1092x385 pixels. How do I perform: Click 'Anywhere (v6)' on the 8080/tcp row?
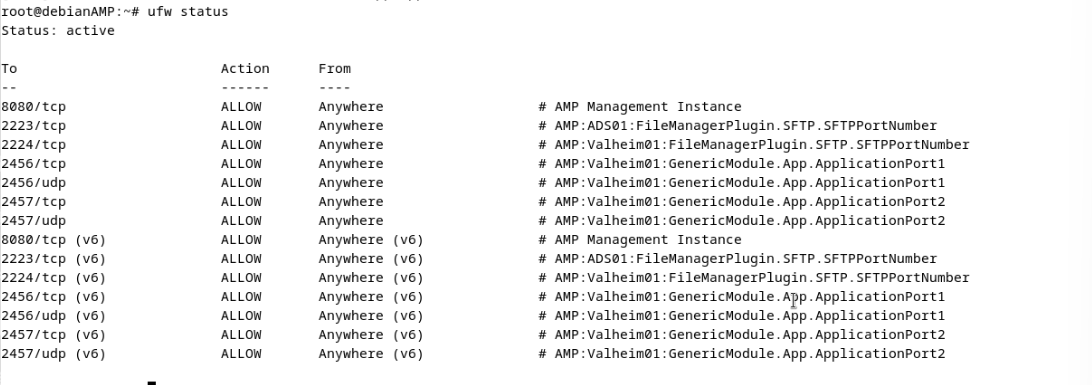coord(371,239)
